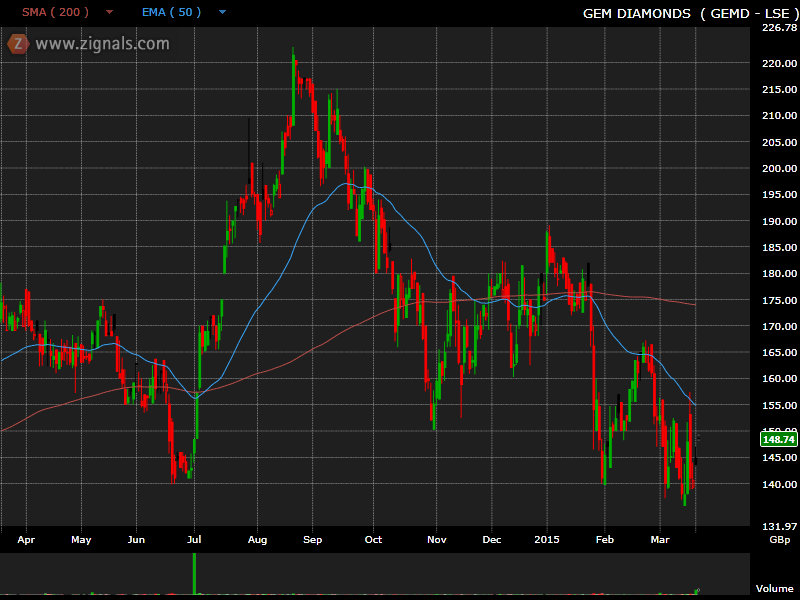
Task: Click the SMA ( 200 ) indicator label
Action: tap(56, 13)
